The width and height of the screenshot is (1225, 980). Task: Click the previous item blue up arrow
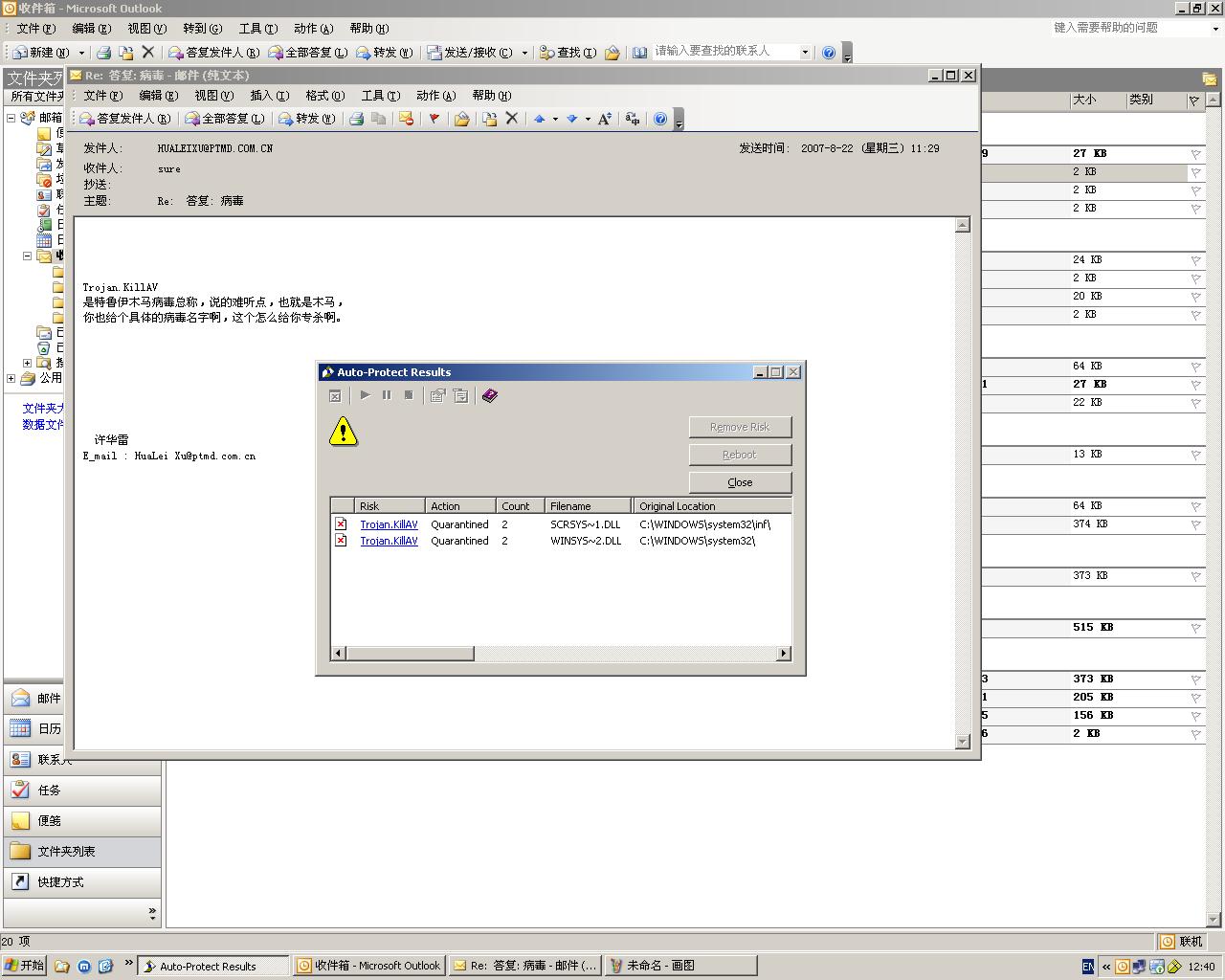coord(539,119)
